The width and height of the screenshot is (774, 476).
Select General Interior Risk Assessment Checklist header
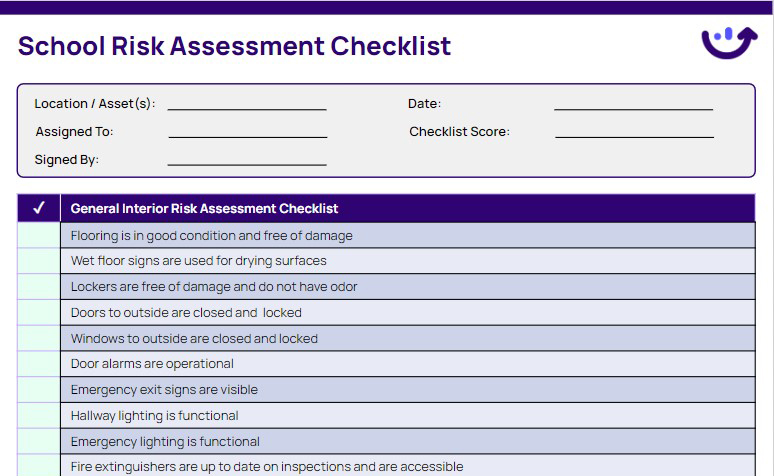(x=204, y=209)
